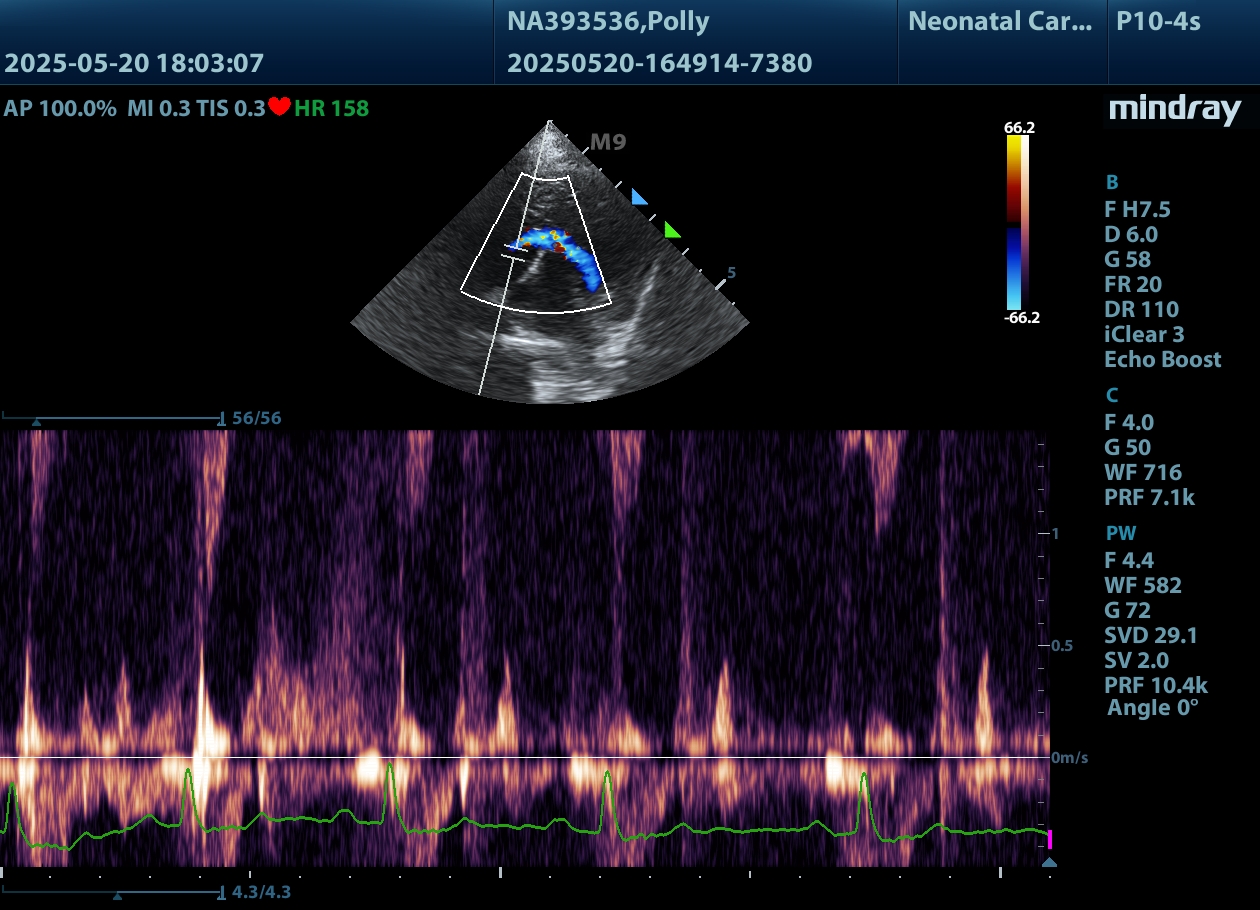Click the Mindray logo
This screenshot has width=1260, height=910.
point(1174,109)
